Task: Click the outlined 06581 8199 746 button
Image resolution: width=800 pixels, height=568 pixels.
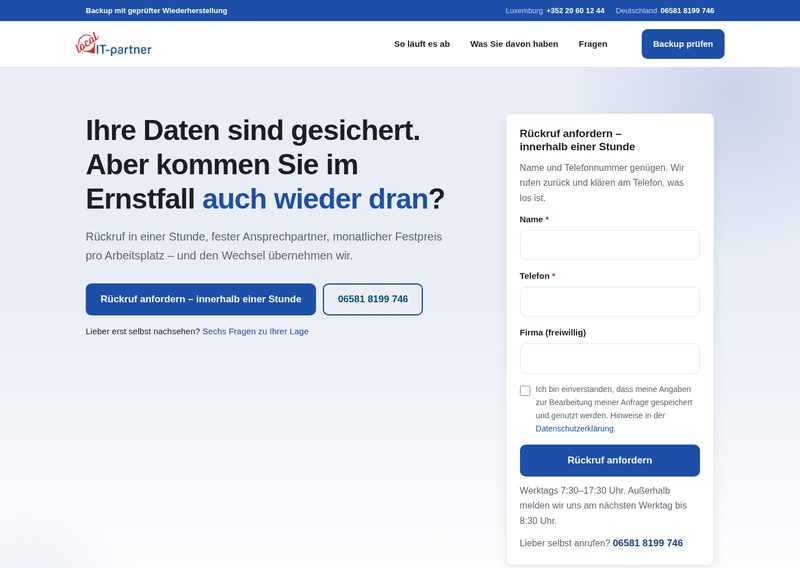Action: (372, 299)
